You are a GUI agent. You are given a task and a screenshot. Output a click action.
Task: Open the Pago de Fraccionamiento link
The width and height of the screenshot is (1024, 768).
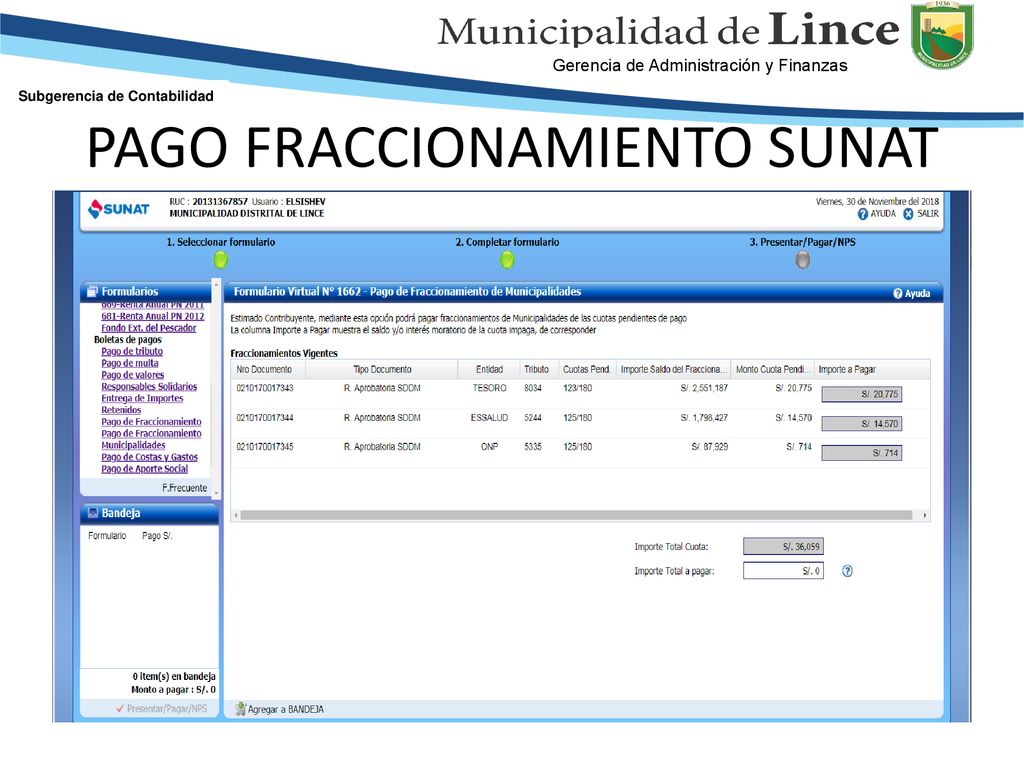(151, 422)
